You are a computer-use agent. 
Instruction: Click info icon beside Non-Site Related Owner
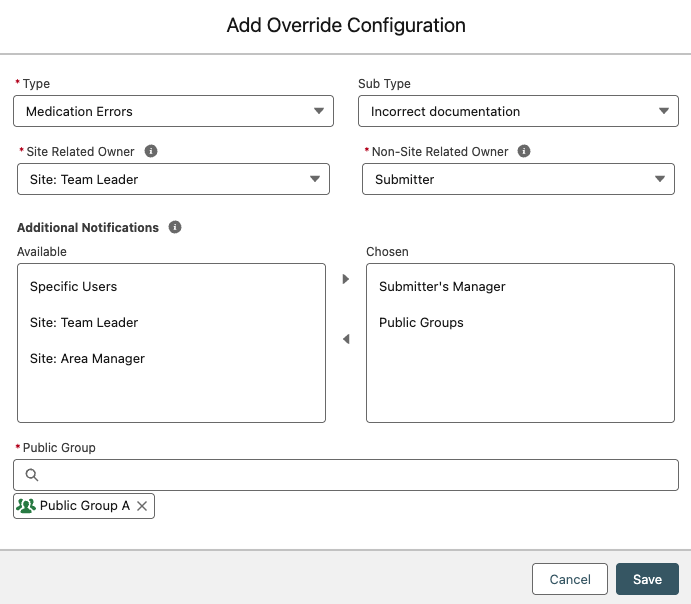pos(524,152)
